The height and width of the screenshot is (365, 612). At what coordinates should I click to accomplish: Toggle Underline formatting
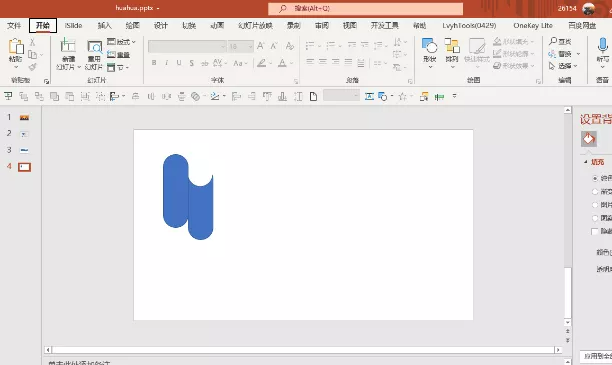tap(179, 63)
